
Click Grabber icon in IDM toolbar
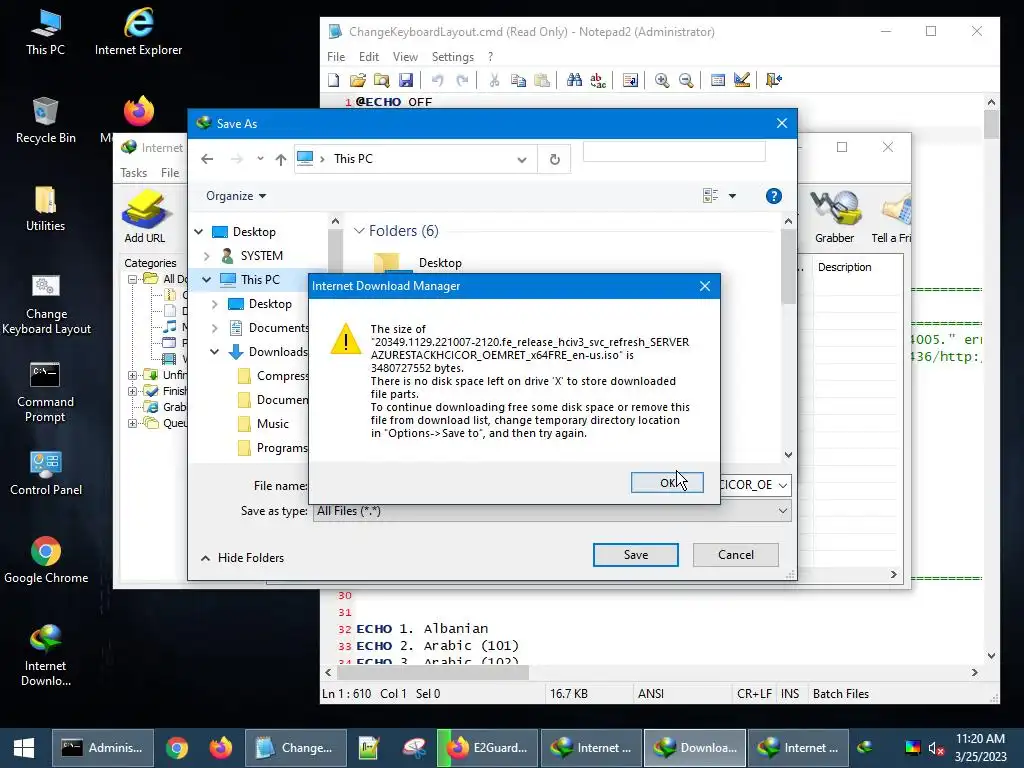click(x=835, y=217)
